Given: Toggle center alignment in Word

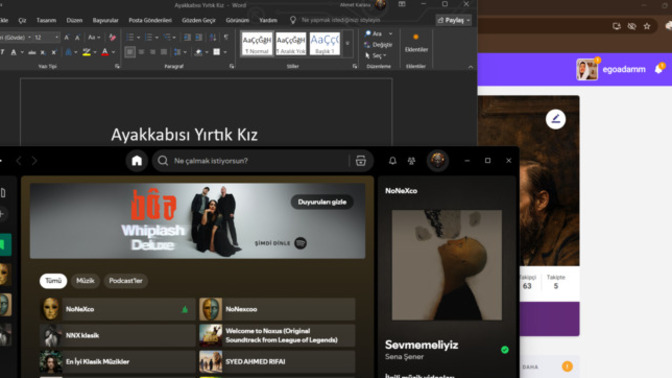Looking at the screenshot, I should coord(141,52).
